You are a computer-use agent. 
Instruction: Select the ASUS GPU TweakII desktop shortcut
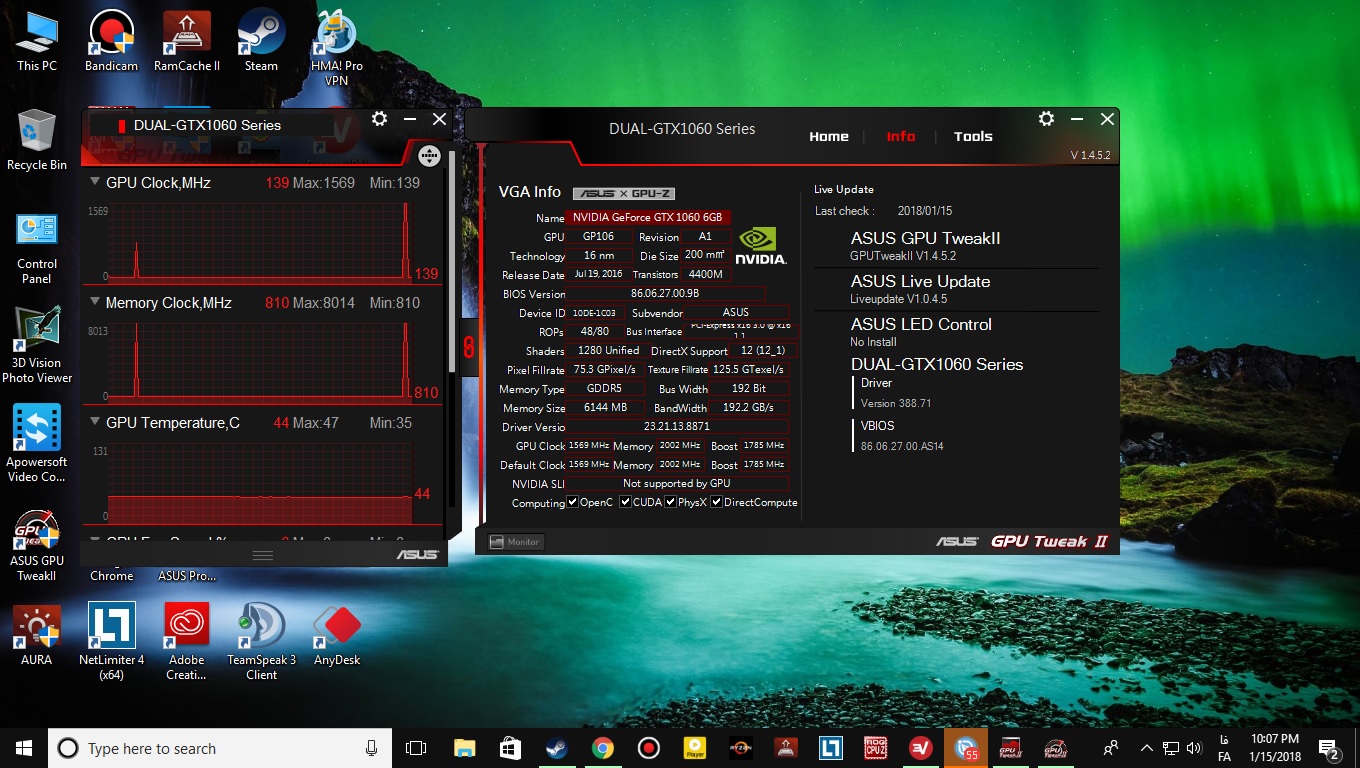(37, 546)
